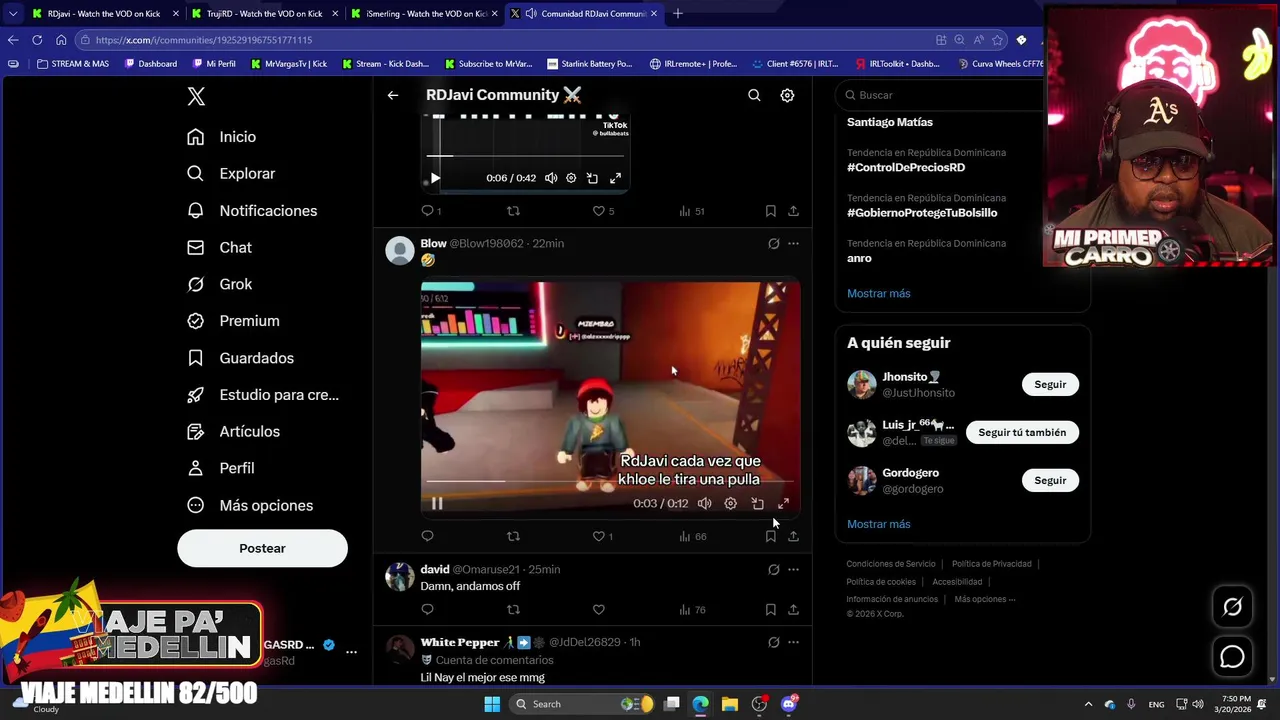Screen dimensions: 1280x720
Task: Click the X logo home icon
Action: click(x=196, y=96)
